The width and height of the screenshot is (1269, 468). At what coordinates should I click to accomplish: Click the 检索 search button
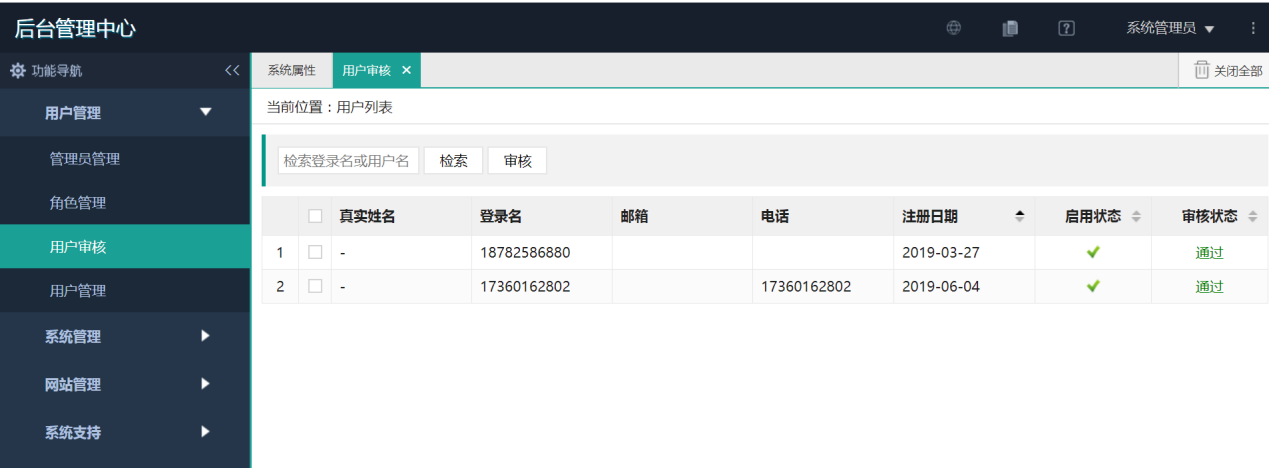pyautogui.click(x=454, y=161)
